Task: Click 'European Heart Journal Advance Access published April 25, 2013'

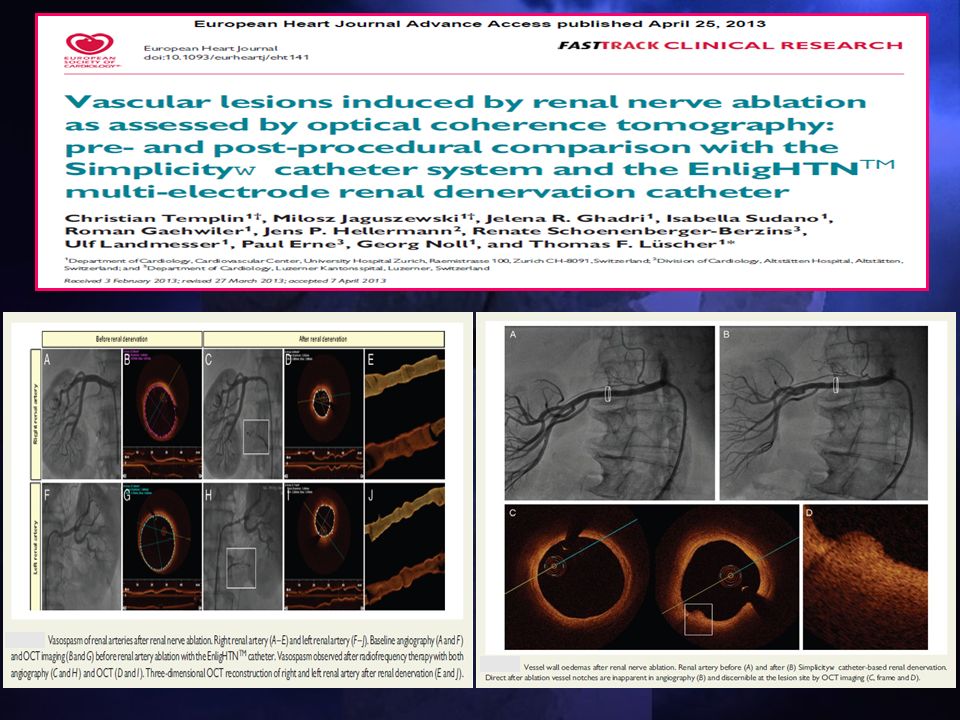Action: tap(479, 24)
